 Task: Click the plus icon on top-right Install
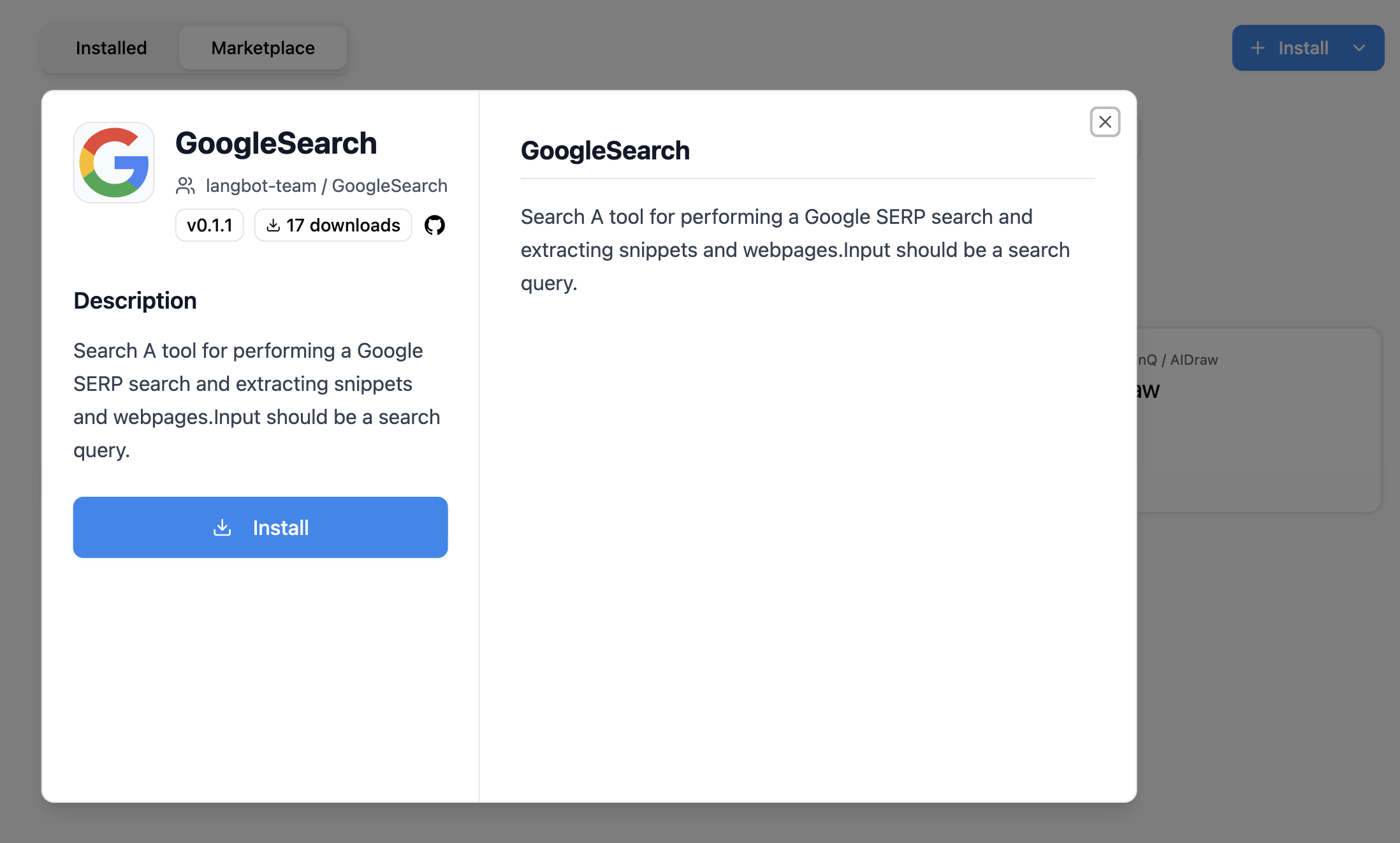pyautogui.click(x=1257, y=48)
